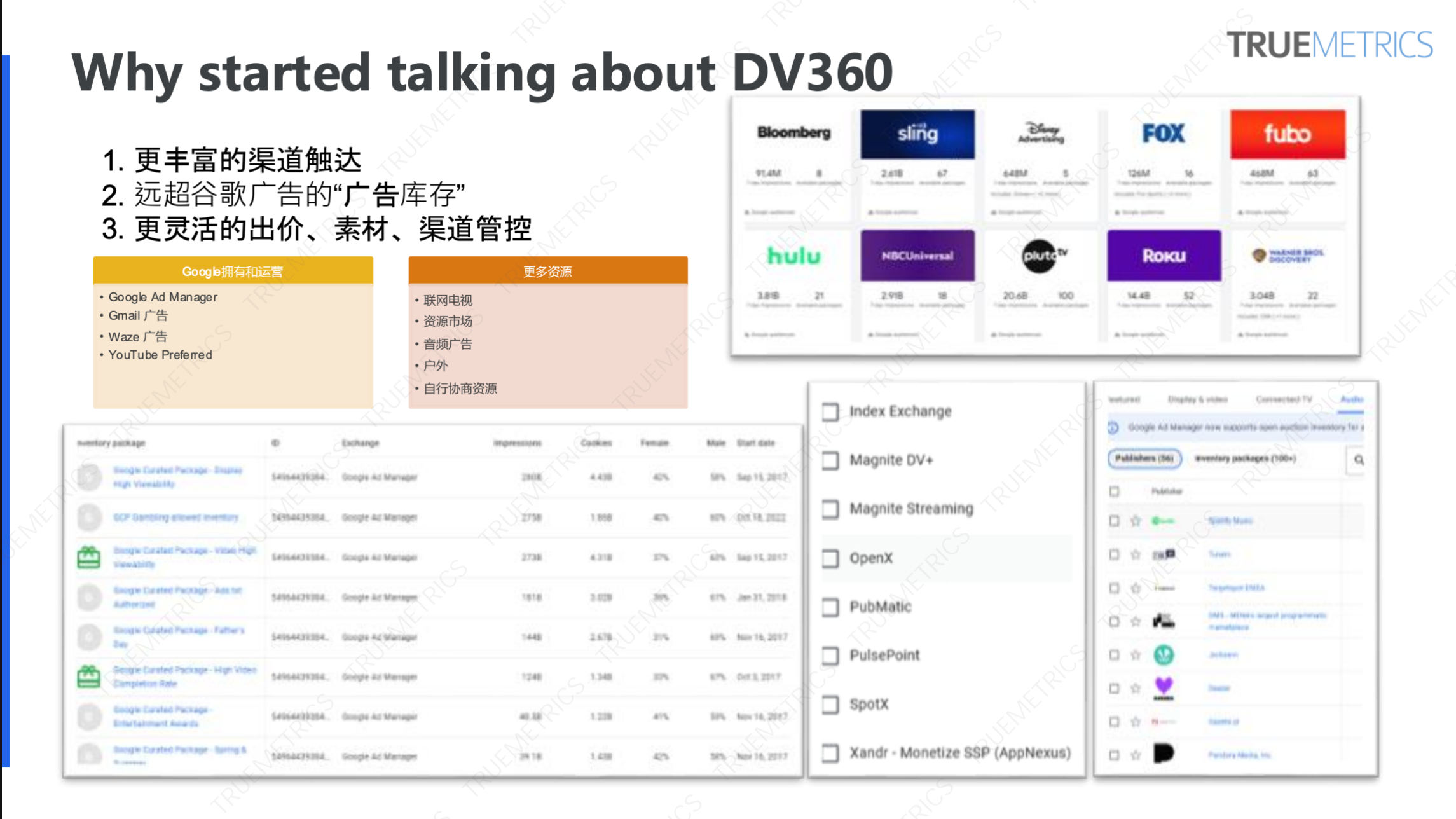Click the gift icon on Video High Viewability package

[x=88, y=556]
